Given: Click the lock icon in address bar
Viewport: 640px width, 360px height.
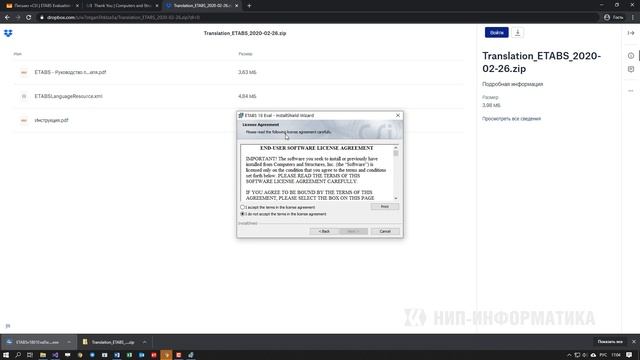Looking at the screenshot, I should (x=42, y=18).
